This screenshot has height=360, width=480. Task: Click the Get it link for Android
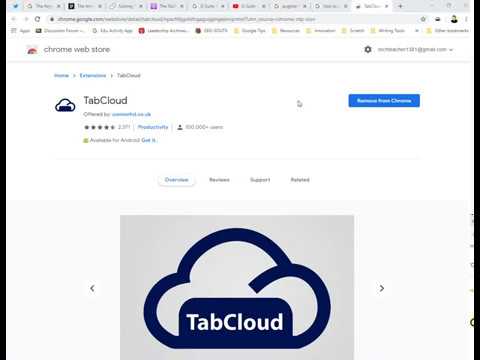tap(148, 140)
